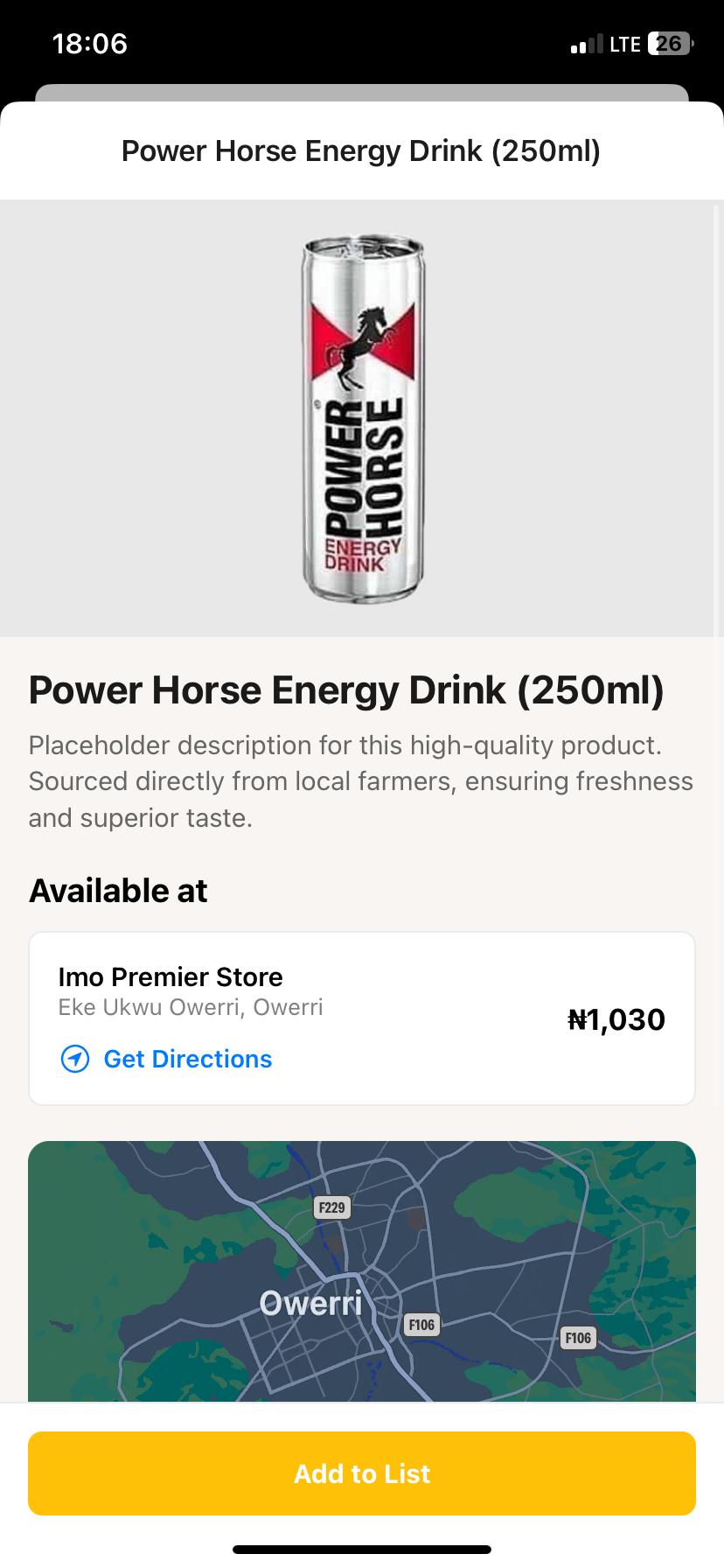
Task: Open Get Directions for Imo Premier Store
Action: 187,1059
